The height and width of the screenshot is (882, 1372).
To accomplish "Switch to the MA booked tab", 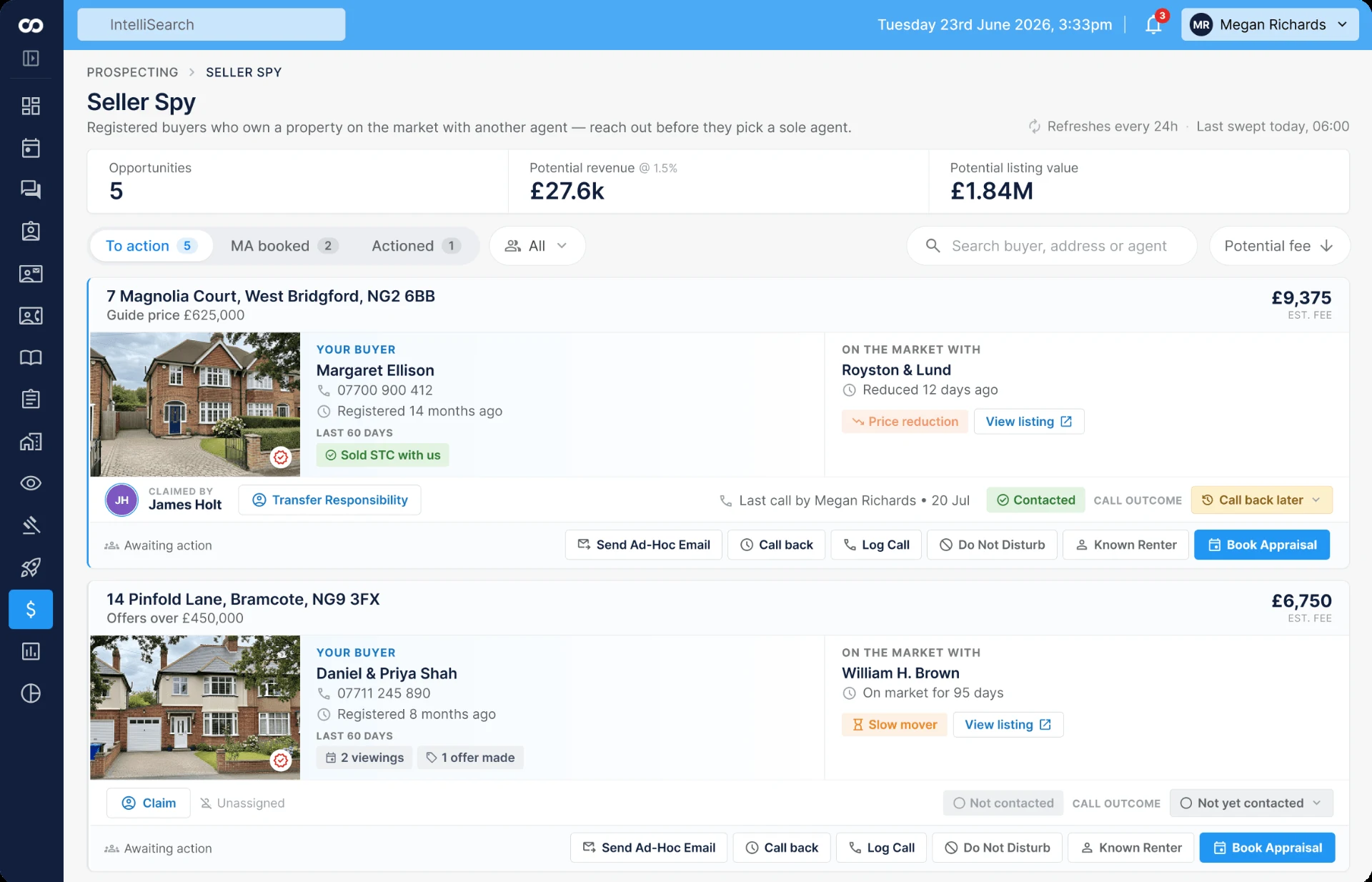I will click(284, 246).
